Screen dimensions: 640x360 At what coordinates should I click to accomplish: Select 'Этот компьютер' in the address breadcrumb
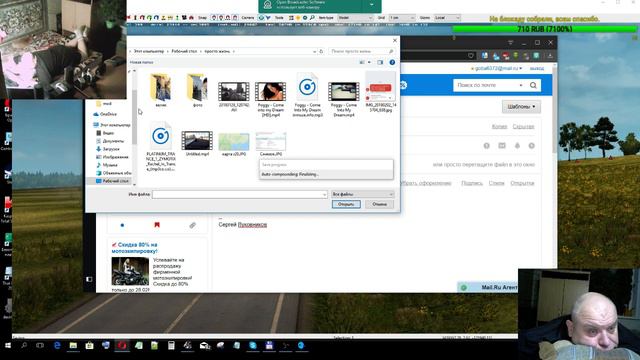click(149, 51)
